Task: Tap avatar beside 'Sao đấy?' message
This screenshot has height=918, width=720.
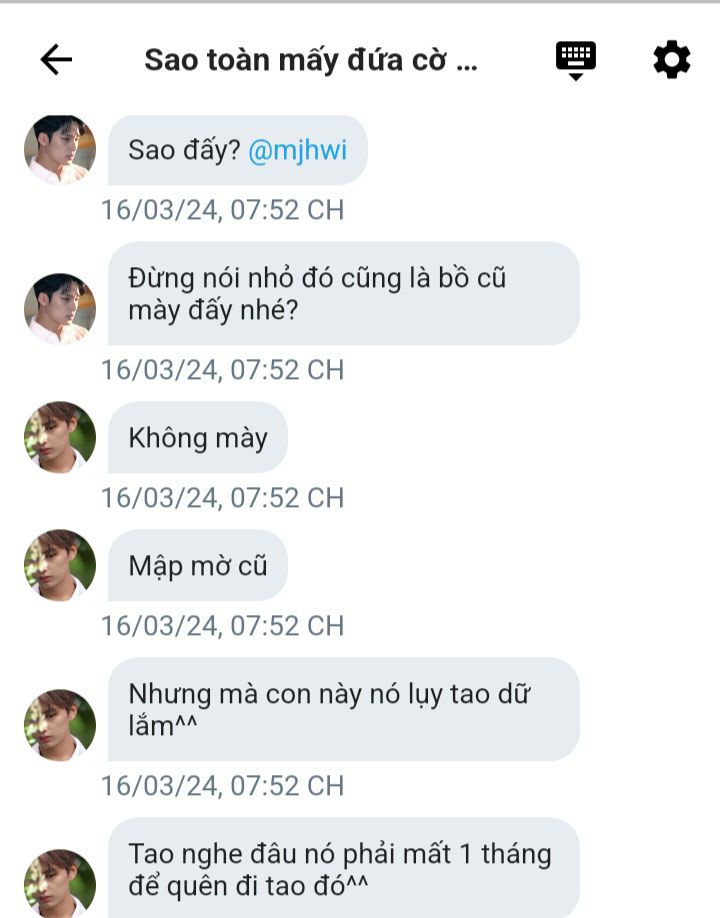Action: (x=60, y=150)
